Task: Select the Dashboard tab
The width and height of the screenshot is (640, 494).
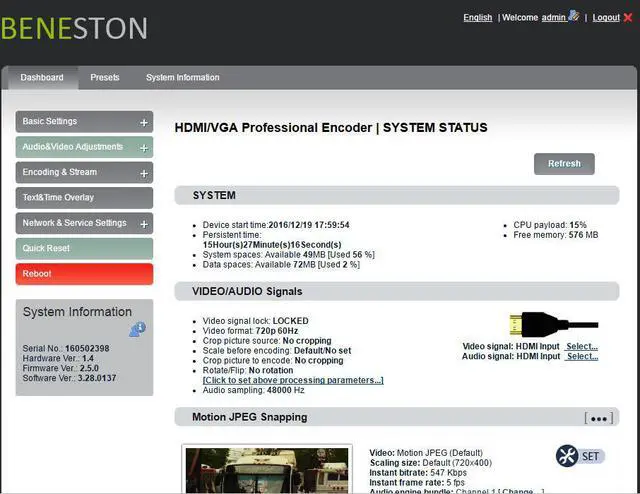Action: 42,77
